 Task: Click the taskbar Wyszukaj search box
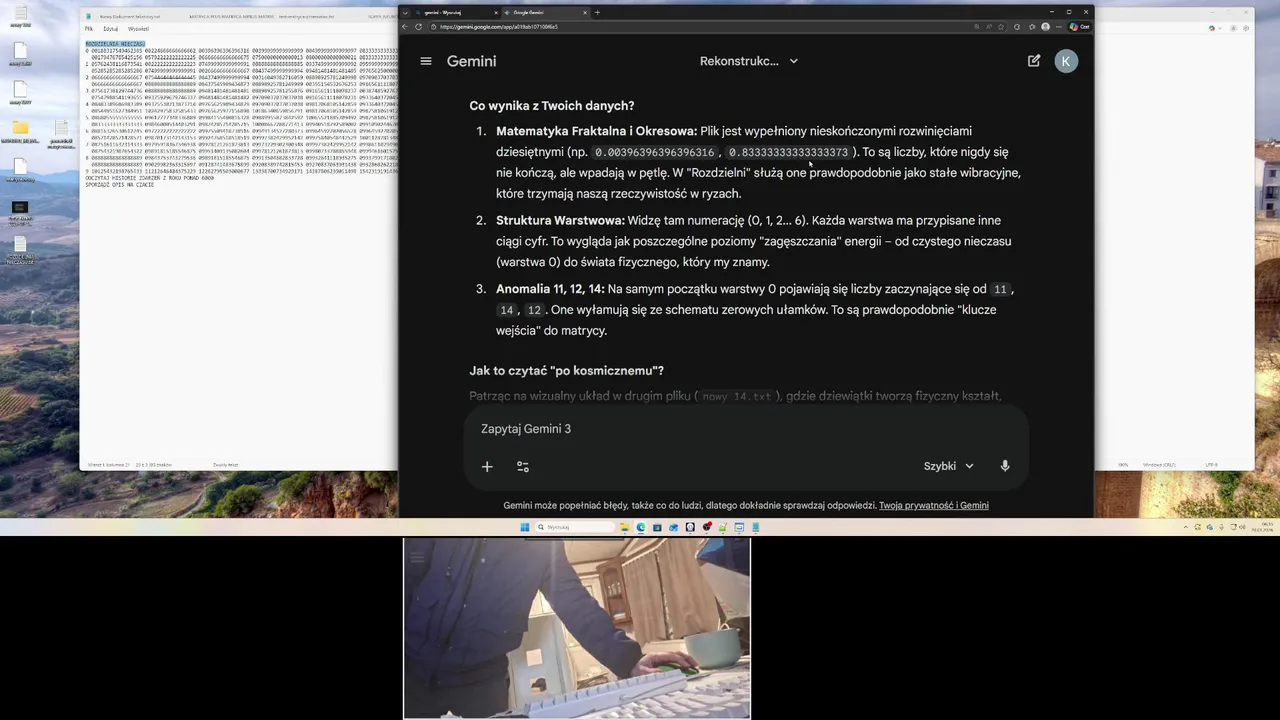[575, 527]
